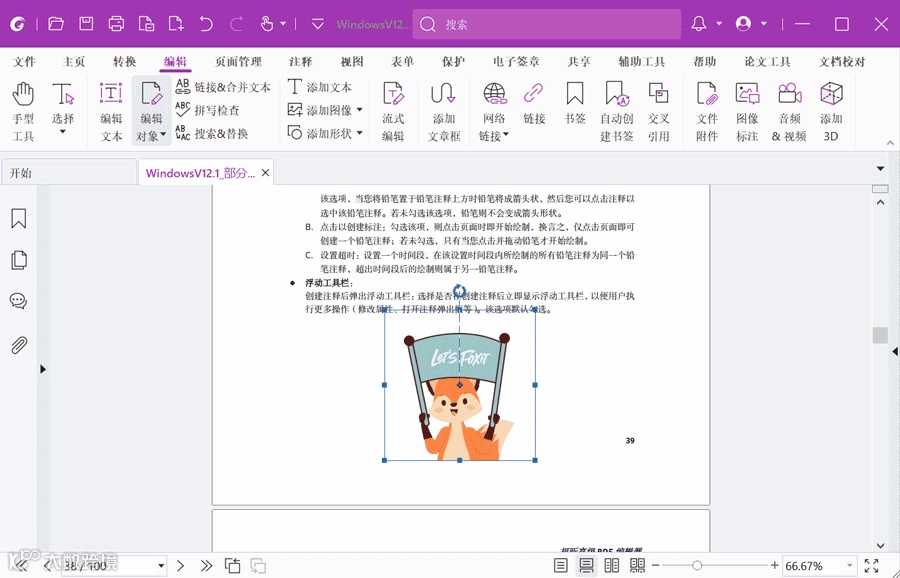Expand the Edit Object (编辑对象) dropdown arrow

click(x=164, y=135)
